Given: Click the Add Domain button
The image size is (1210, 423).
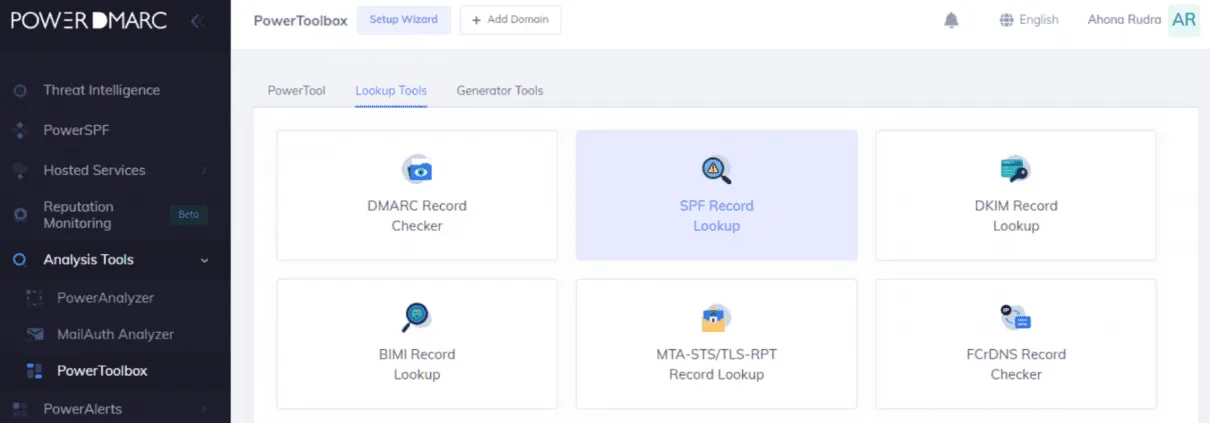Looking at the screenshot, I should 510,20.
